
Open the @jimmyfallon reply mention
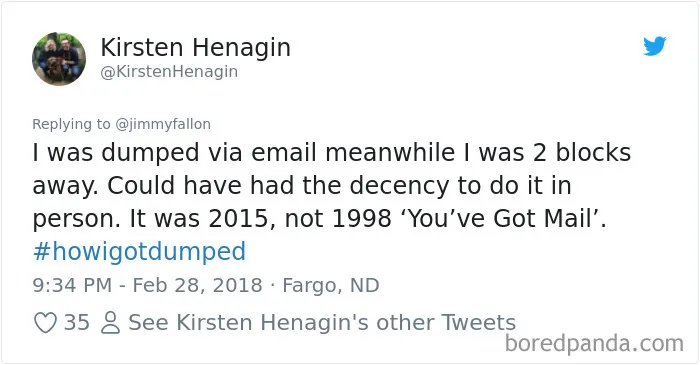163,124
